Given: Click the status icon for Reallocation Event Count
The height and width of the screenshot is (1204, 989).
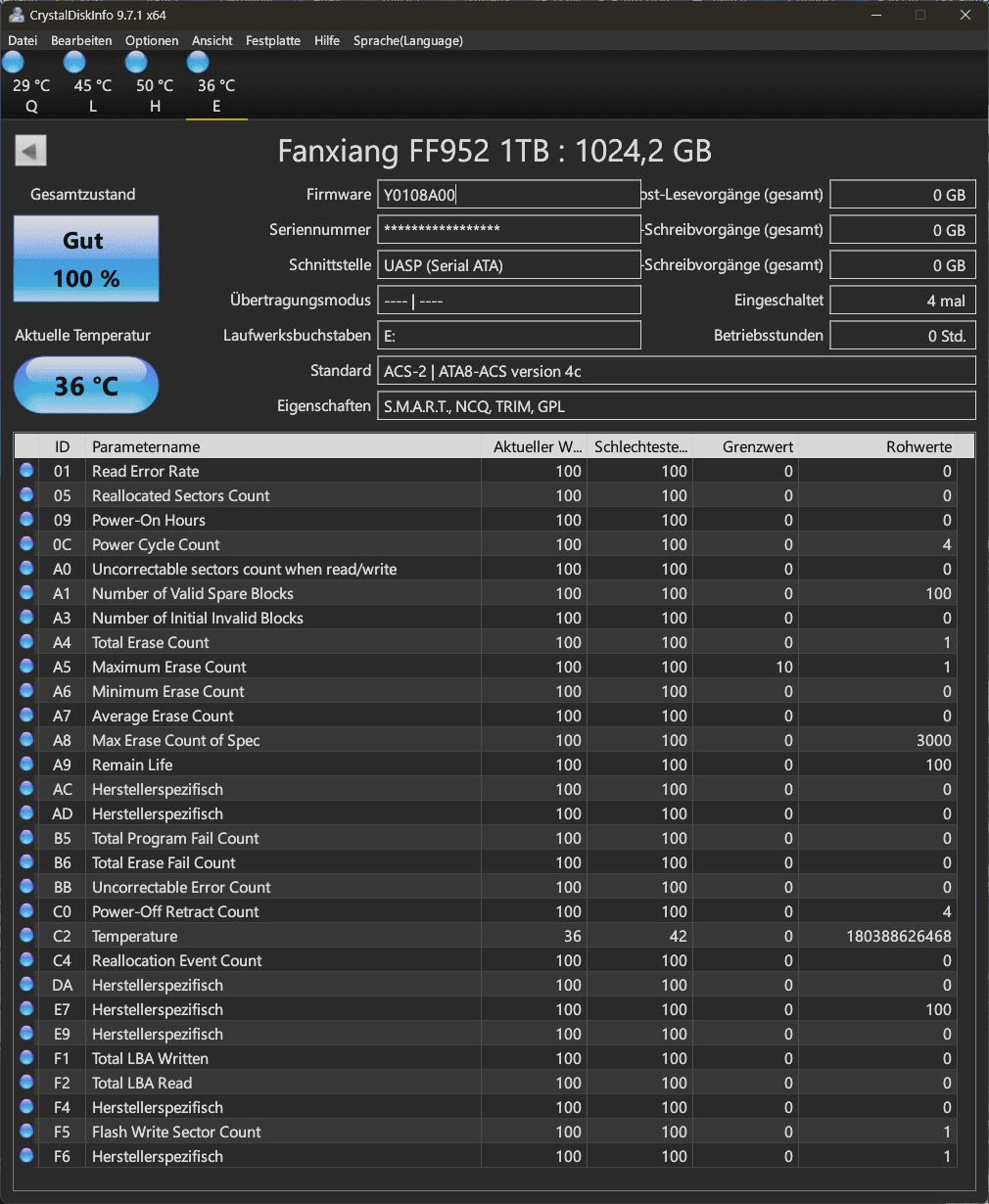Looking at the screenshot, I should [26, 960].
